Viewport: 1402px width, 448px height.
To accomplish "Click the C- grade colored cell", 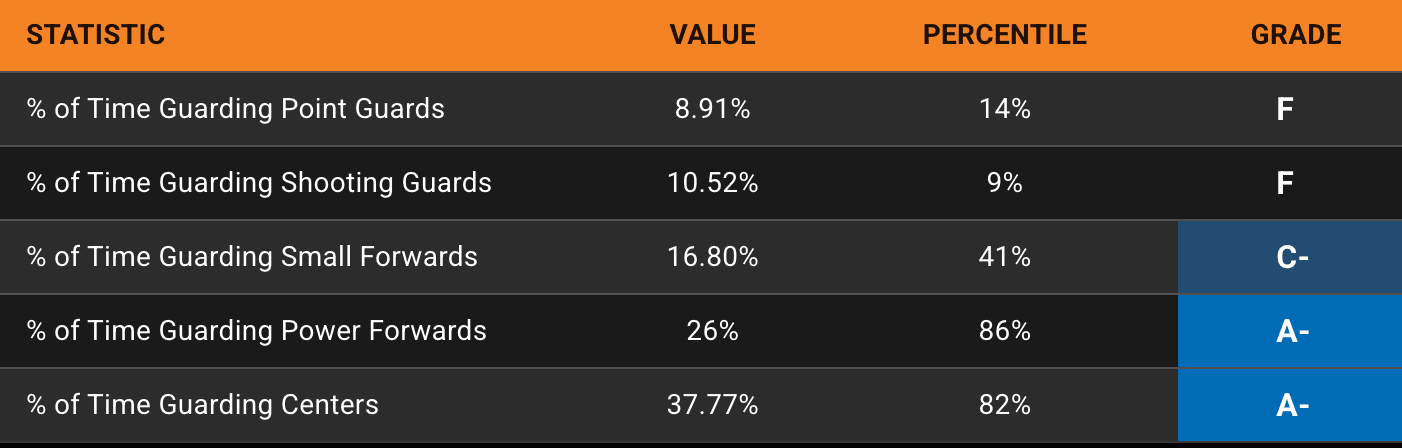I will [x=1290, y=257].
